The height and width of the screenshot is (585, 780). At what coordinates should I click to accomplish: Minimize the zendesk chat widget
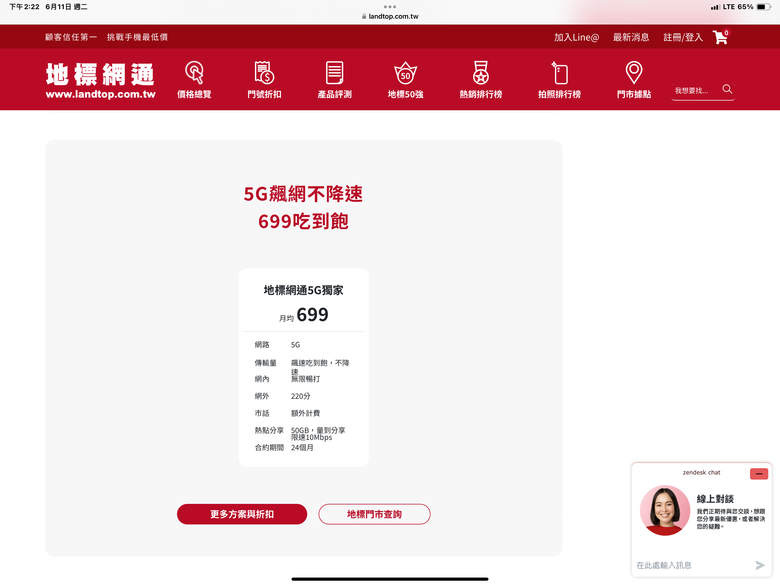pyautogui.click(x=759, y=474)
